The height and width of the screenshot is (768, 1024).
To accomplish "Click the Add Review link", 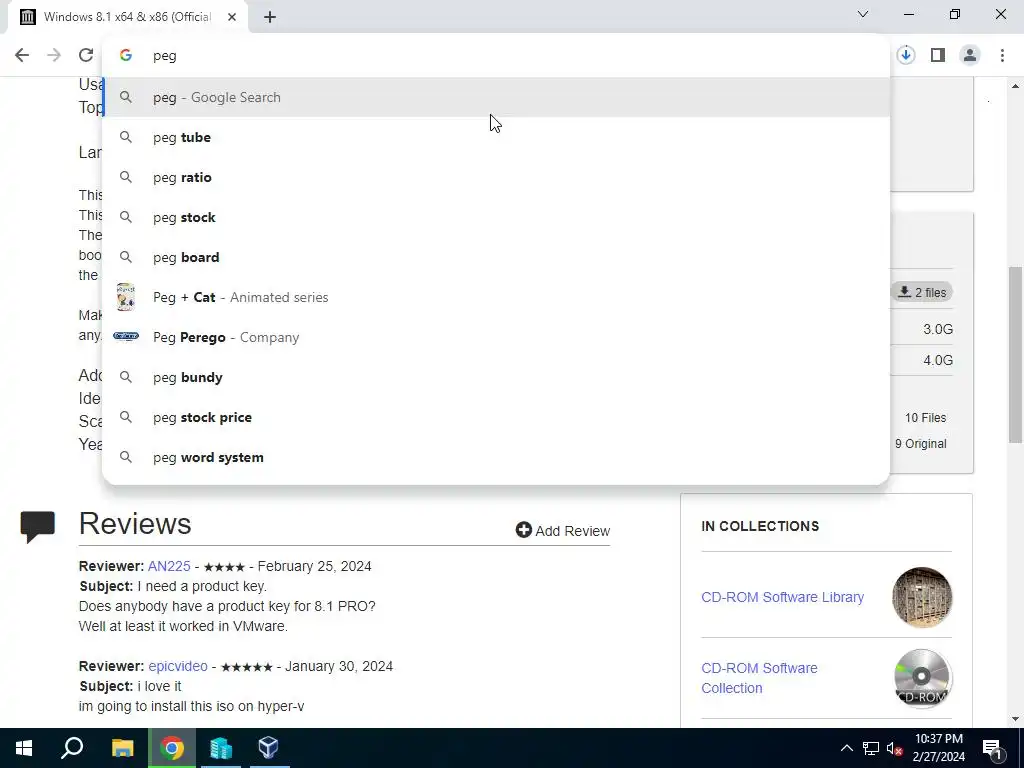I will [563, 530].
